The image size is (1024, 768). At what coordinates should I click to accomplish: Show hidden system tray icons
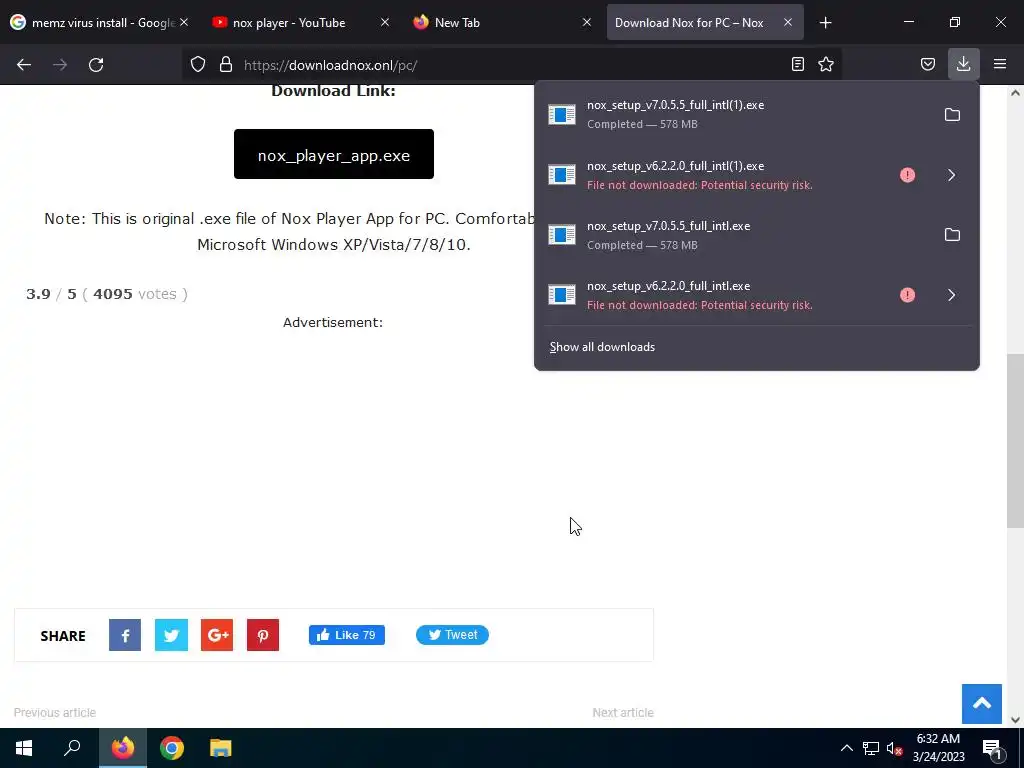click(x=846, y=748)
